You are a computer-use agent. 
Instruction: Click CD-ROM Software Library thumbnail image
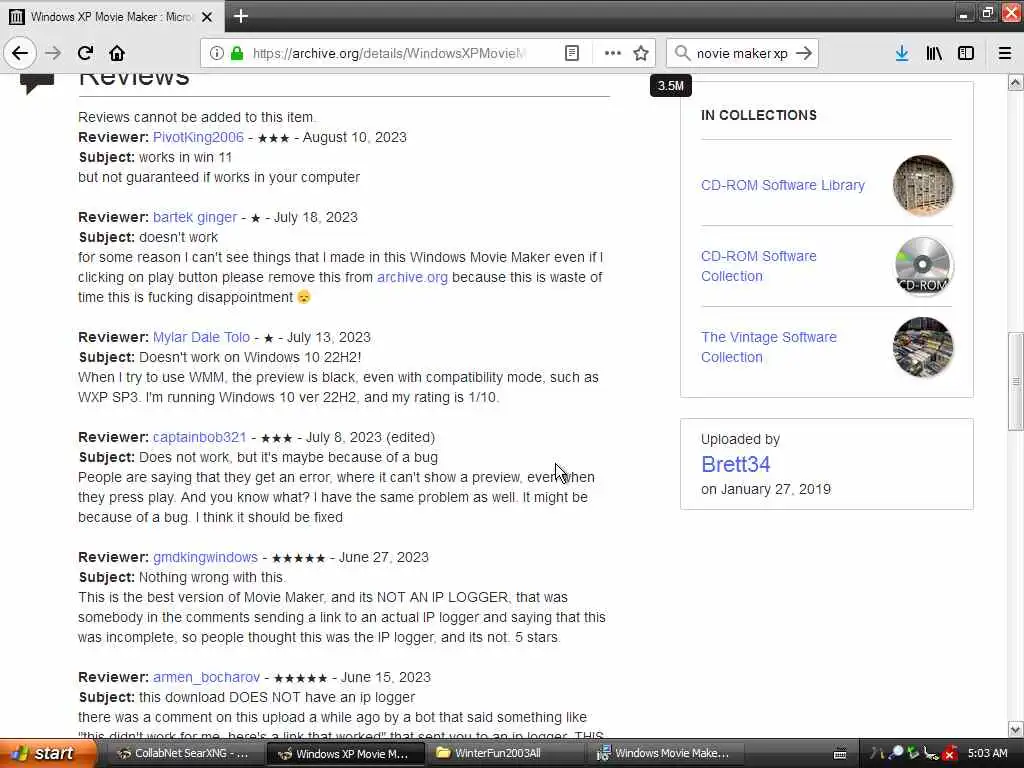coord(922,185)
